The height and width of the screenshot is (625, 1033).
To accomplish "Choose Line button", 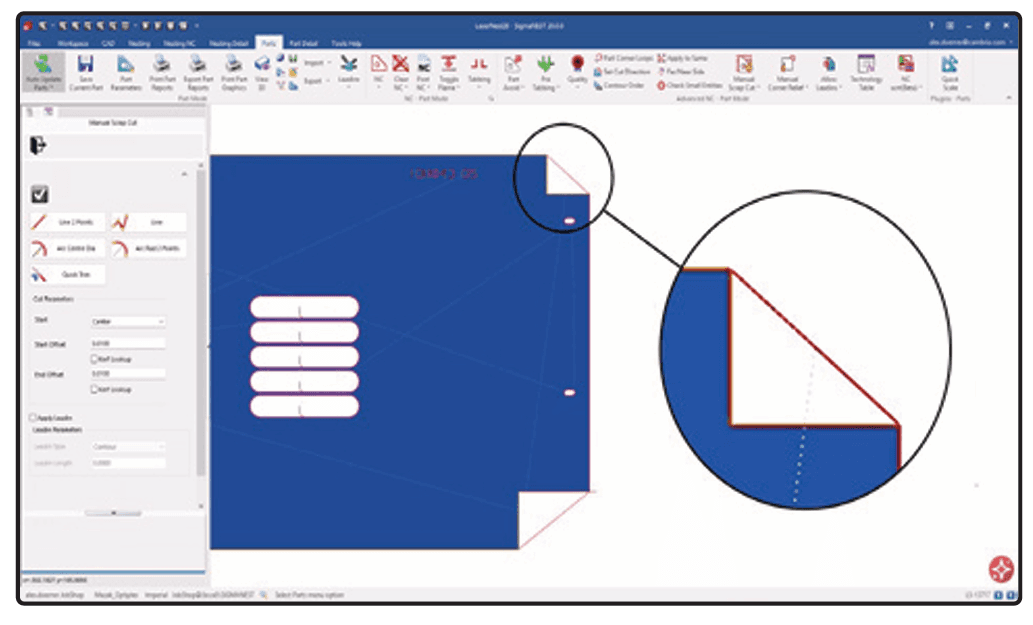I will (148, 222).
